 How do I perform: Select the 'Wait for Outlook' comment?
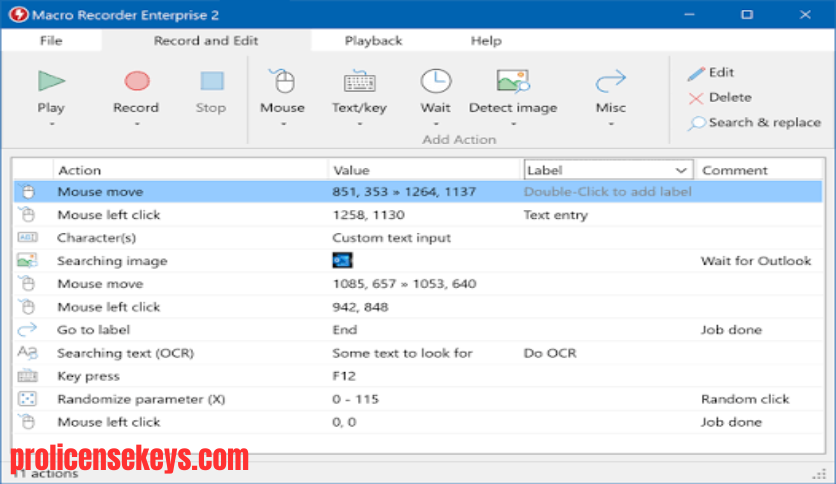click(756, 261)
